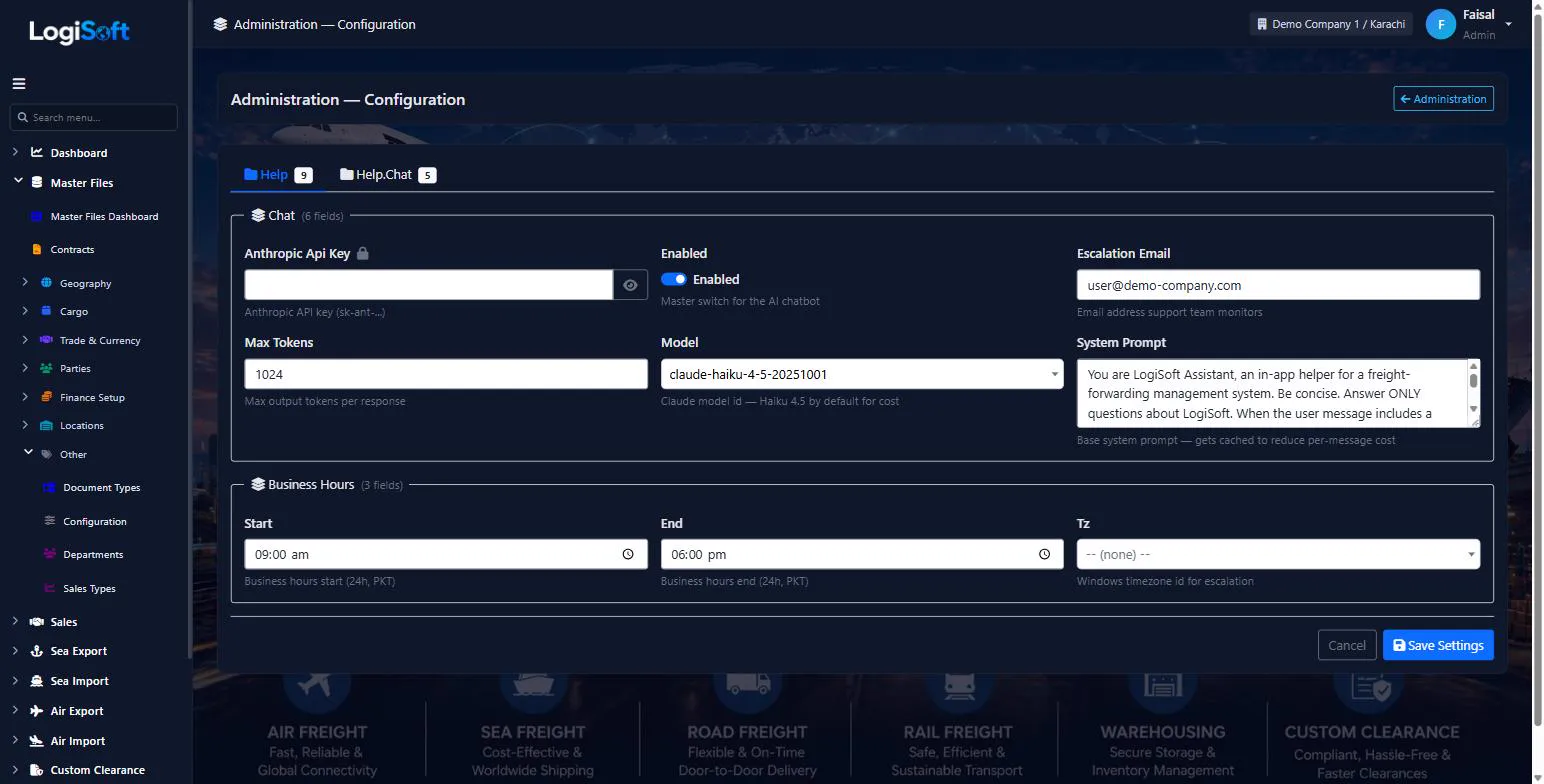
Task: Click the sidebar vertical scrollbar
Action: (x=190, y=330)
